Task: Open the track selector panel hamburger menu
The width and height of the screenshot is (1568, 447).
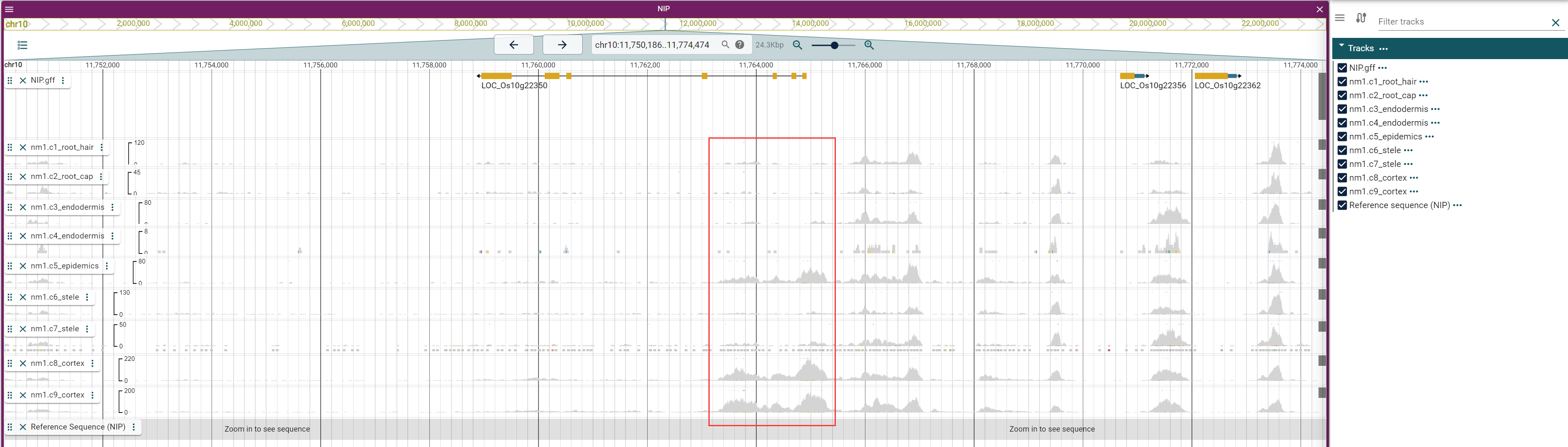Action: pyautogui.click(x=1340, y=17)
